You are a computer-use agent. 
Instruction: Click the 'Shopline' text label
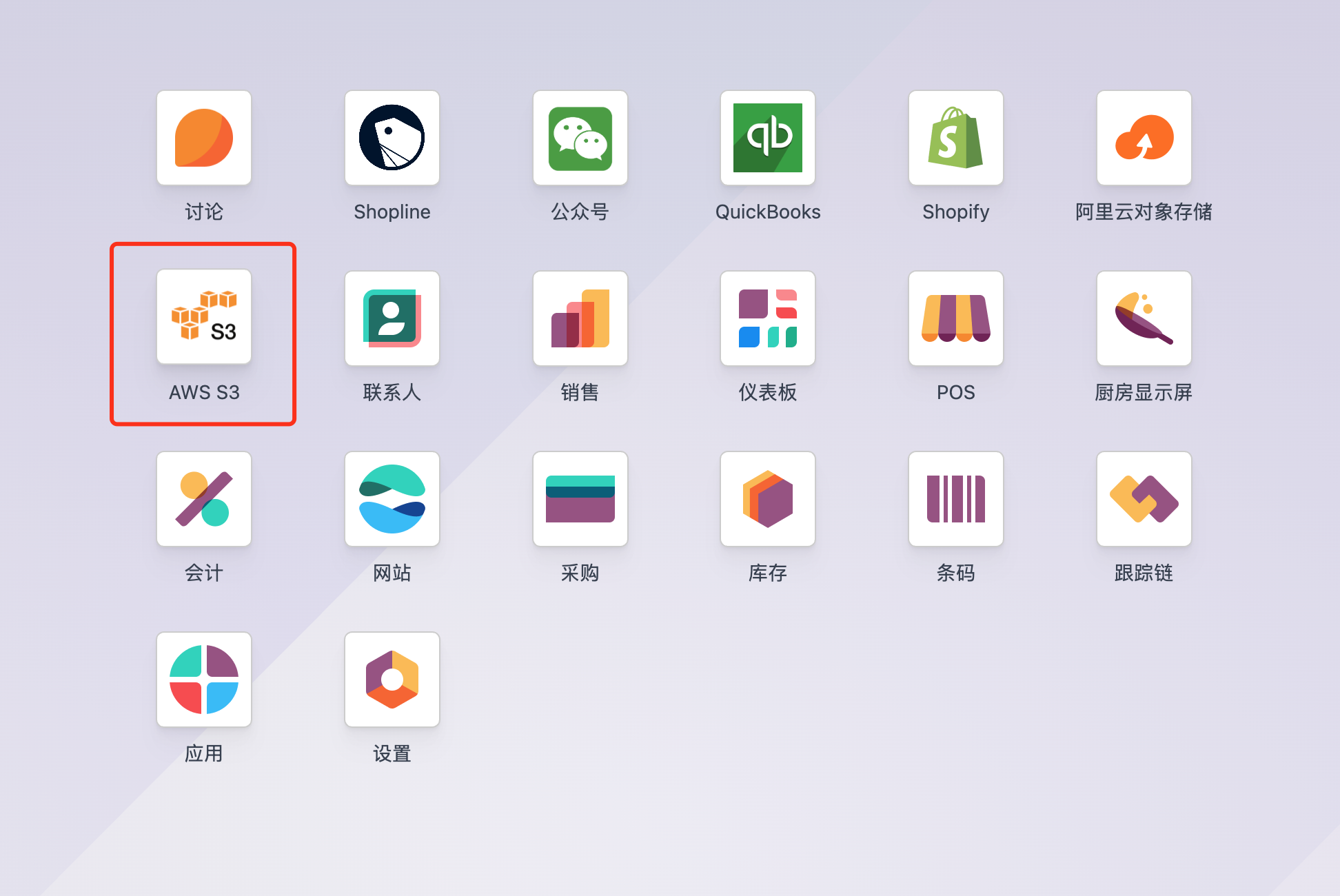click(x=392, y=212)
